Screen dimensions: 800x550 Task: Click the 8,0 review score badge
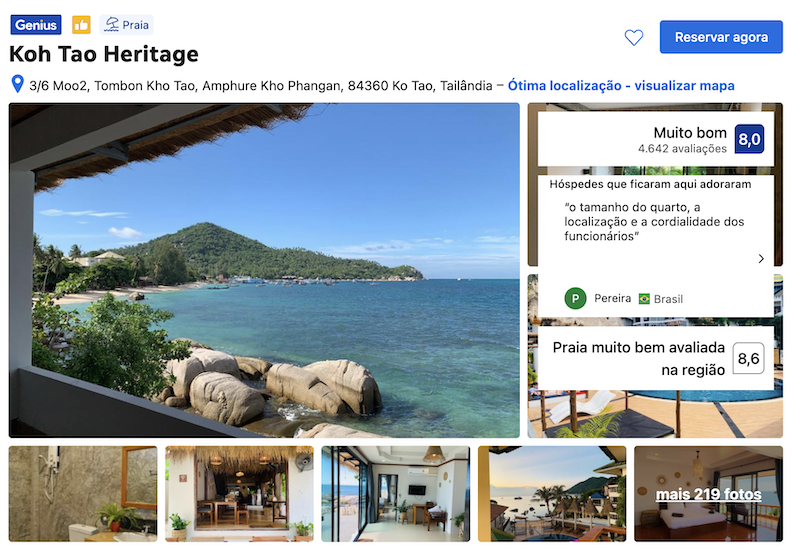(749, 139)
